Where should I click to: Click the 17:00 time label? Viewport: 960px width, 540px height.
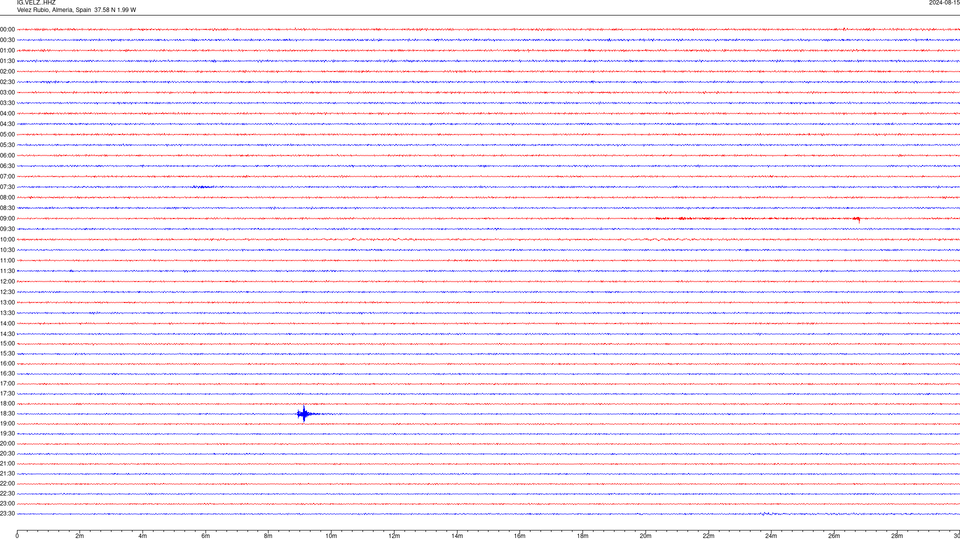pyautogui.click(x=7, y=384)
